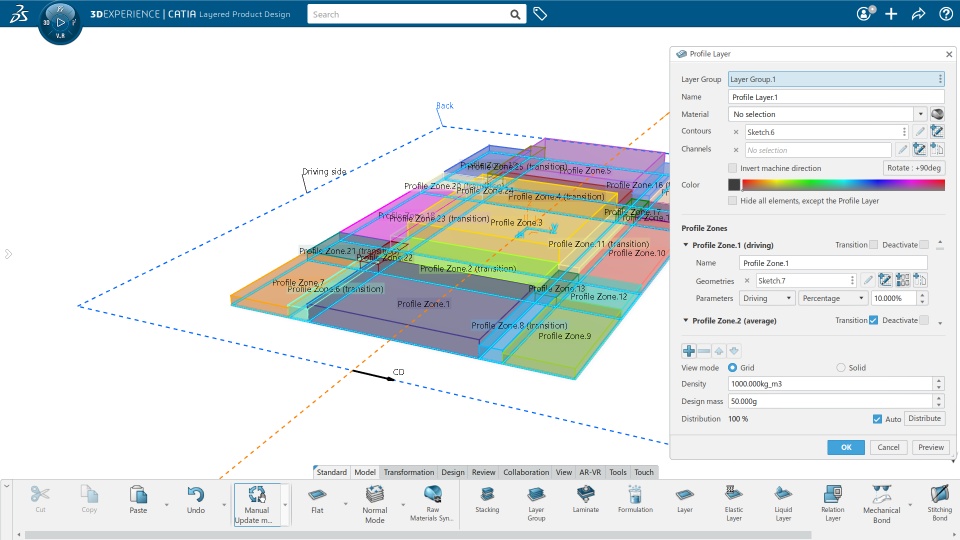Switch to the Transformation tab
The image size is (960, 540).
pyautogui.click(x=409, y=472)
